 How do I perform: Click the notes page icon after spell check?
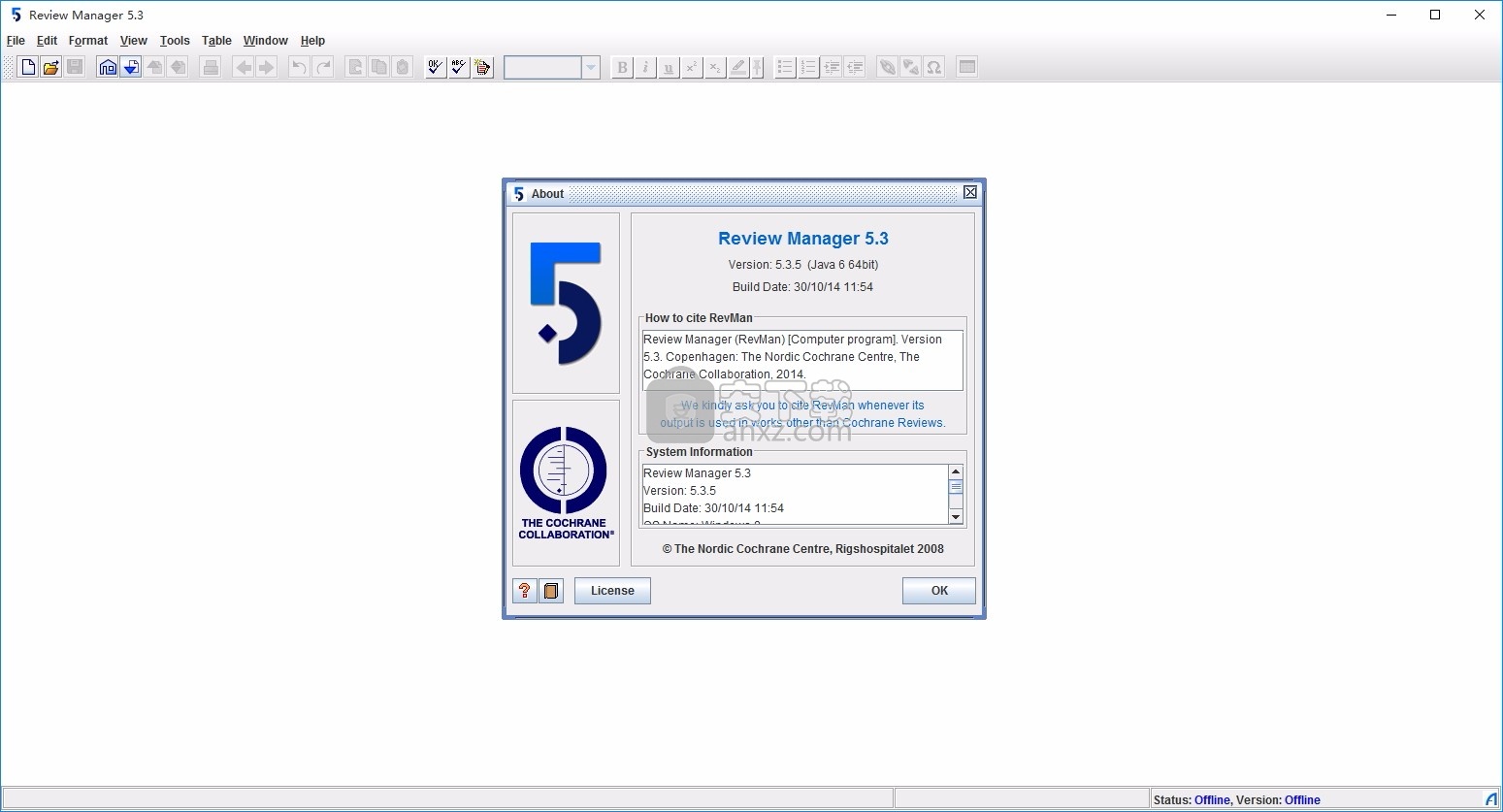(x=482, y=67)
